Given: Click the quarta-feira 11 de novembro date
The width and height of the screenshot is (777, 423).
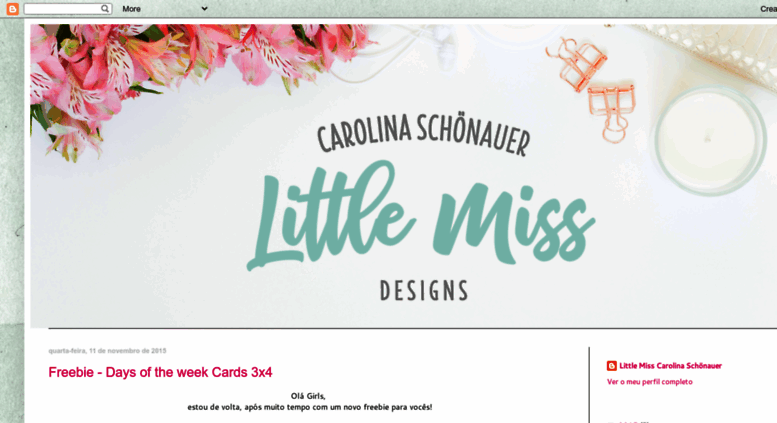Looking at the screenshot, I should [x=107, y=351].
